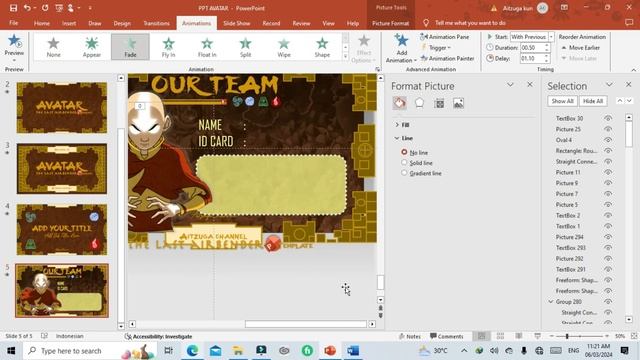Open Selection pane options chevron
This screenshot has height=360, width=640.
[x=609, y=84]
